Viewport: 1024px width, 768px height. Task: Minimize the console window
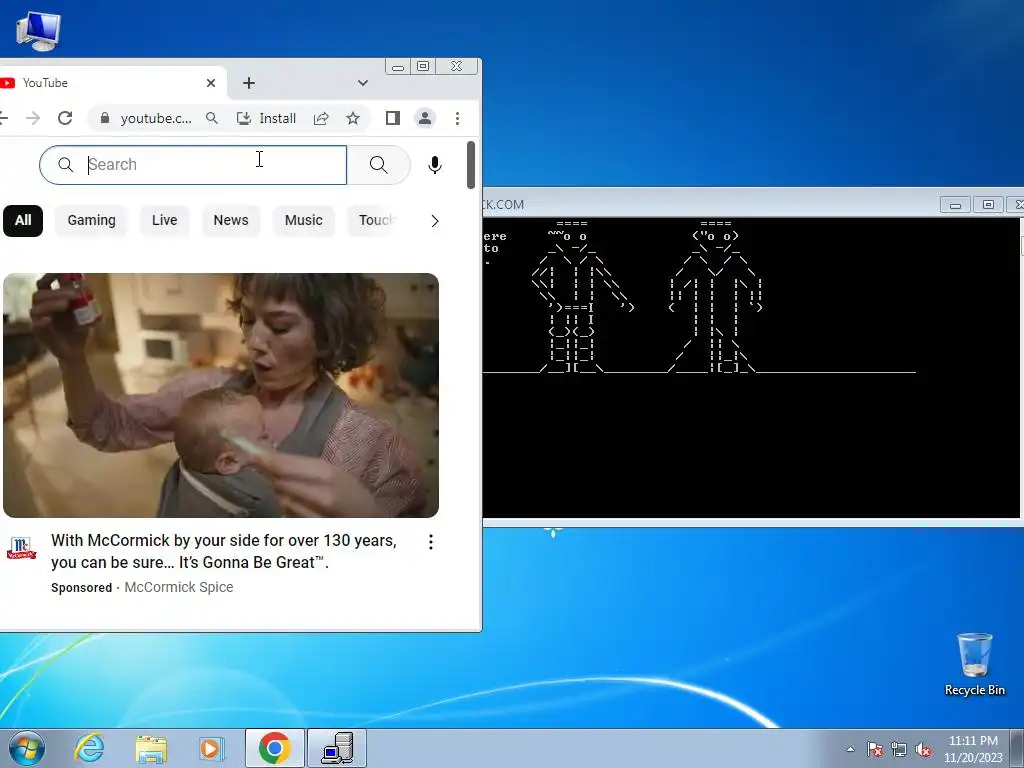[955, 204]
